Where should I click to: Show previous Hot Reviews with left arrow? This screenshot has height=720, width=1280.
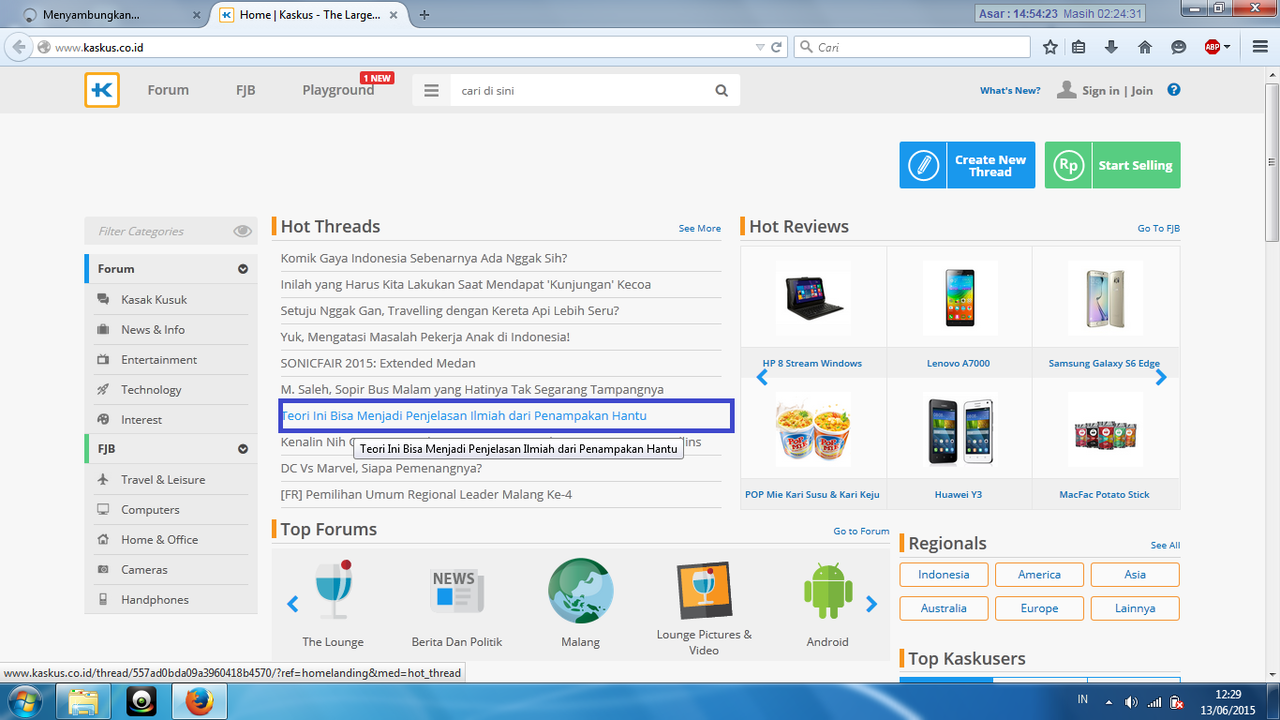(x=762, y=377)
